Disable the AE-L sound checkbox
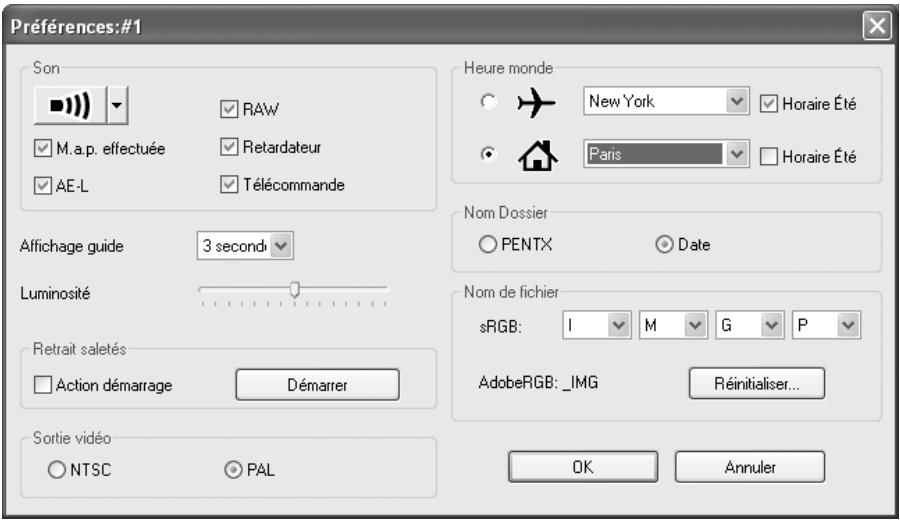This screenshot has height=520, width=900. pos(42,186)
